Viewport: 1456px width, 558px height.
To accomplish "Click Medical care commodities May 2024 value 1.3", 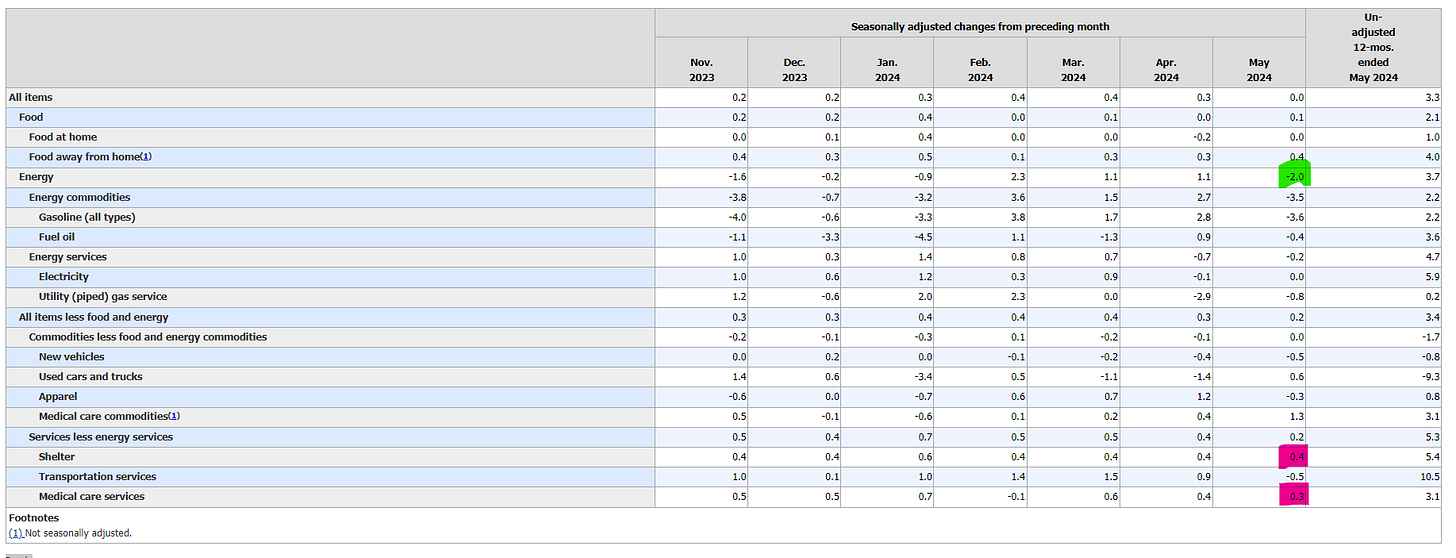I will [1297, 417].
